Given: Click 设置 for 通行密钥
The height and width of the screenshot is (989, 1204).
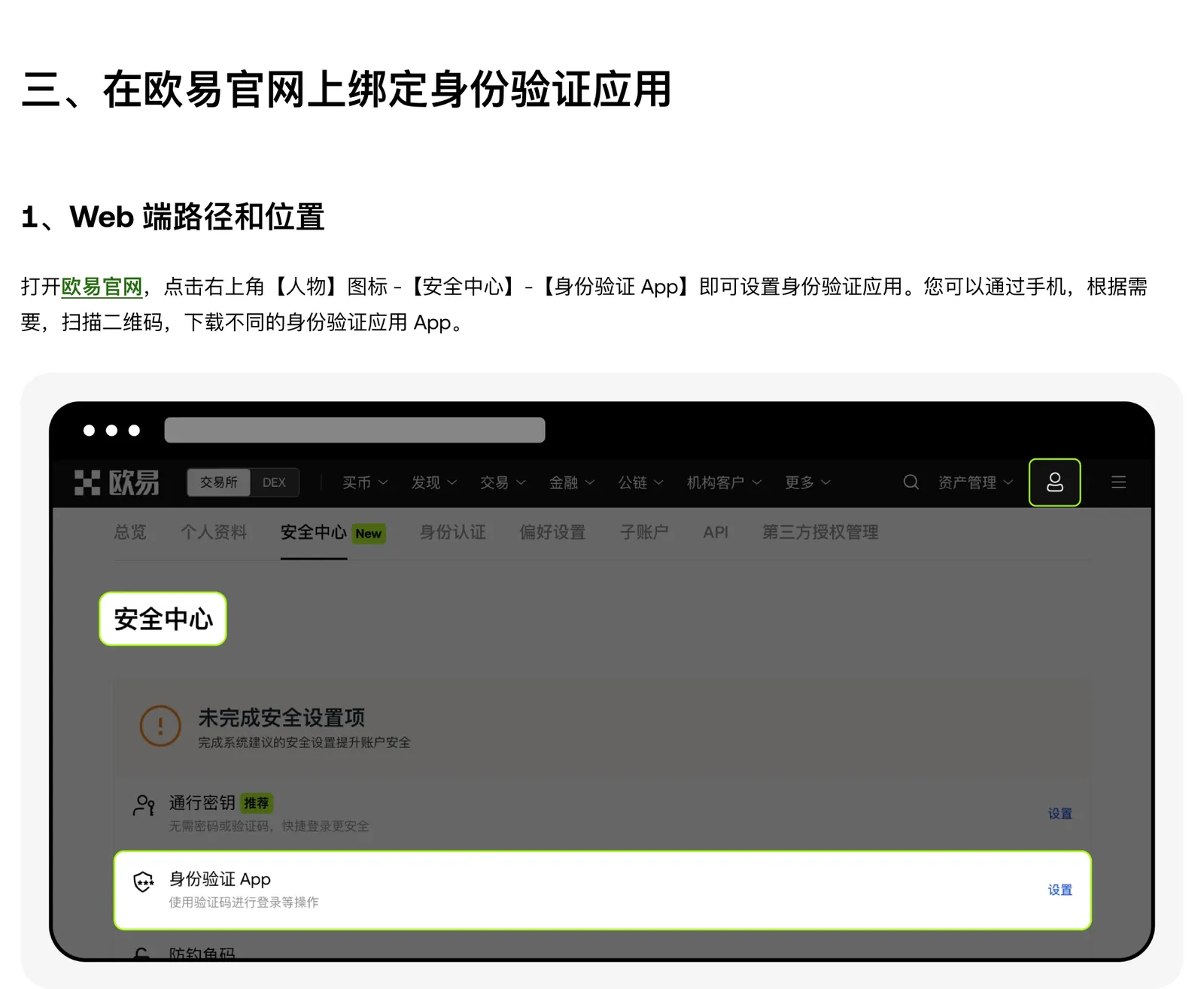Looking at the screenshot, I should 1060,814.
